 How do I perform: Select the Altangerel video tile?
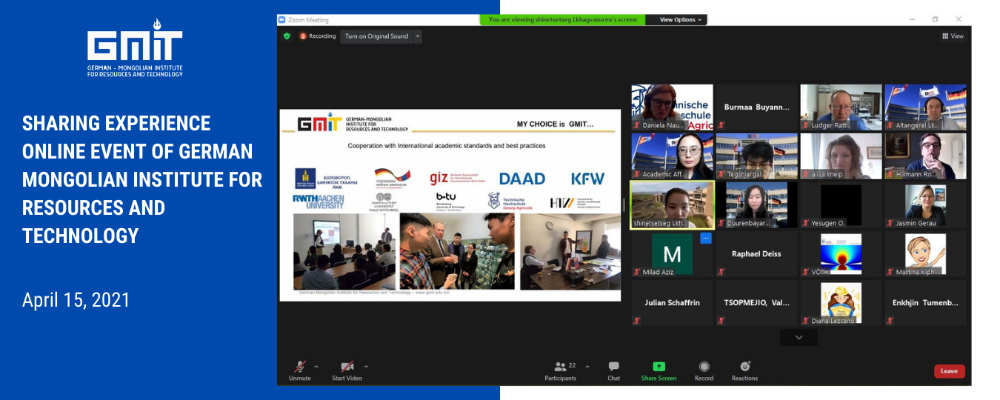click(x=925, y=107)
